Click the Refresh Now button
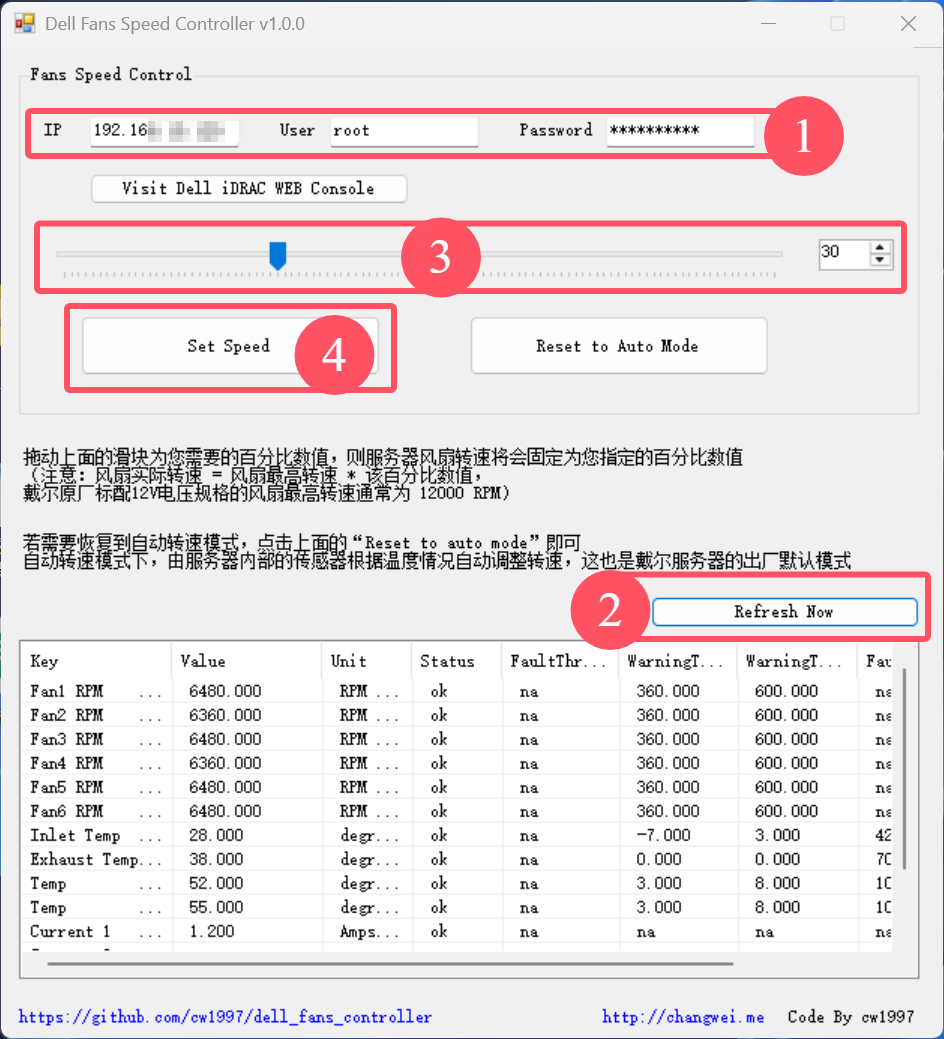 pos(785,612)
